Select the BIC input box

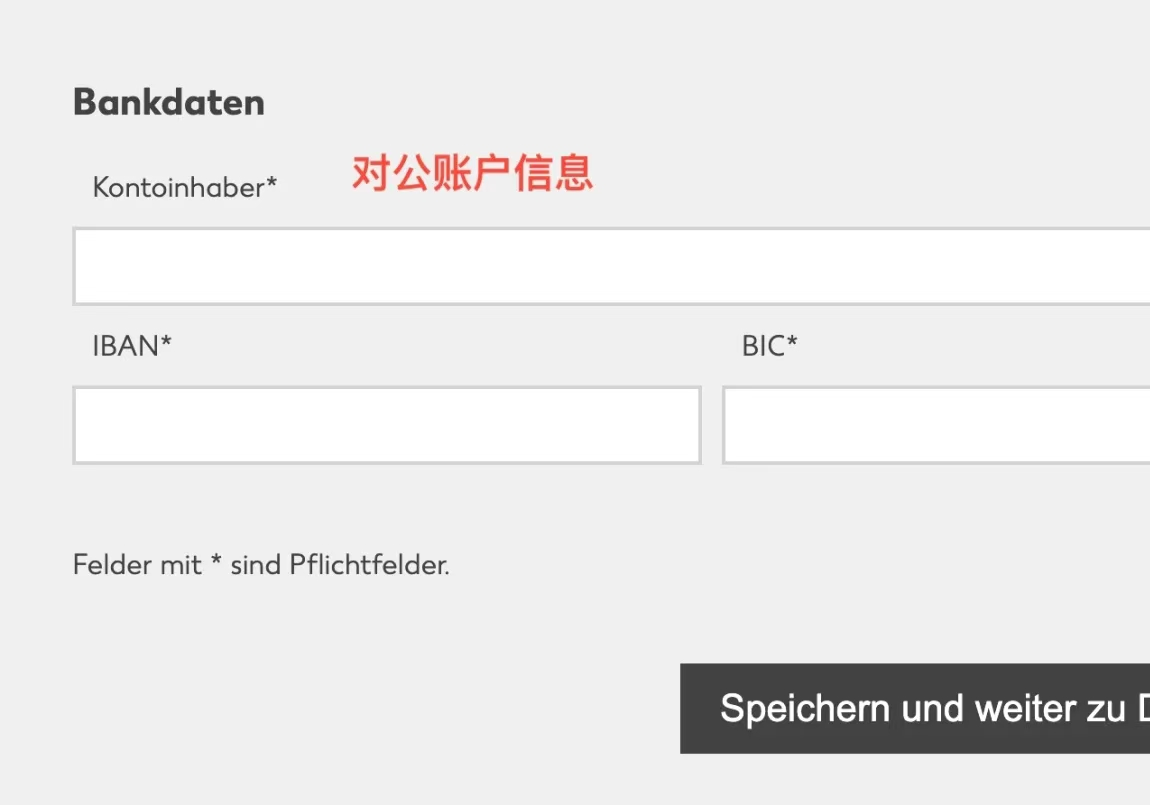coord(935,425)
